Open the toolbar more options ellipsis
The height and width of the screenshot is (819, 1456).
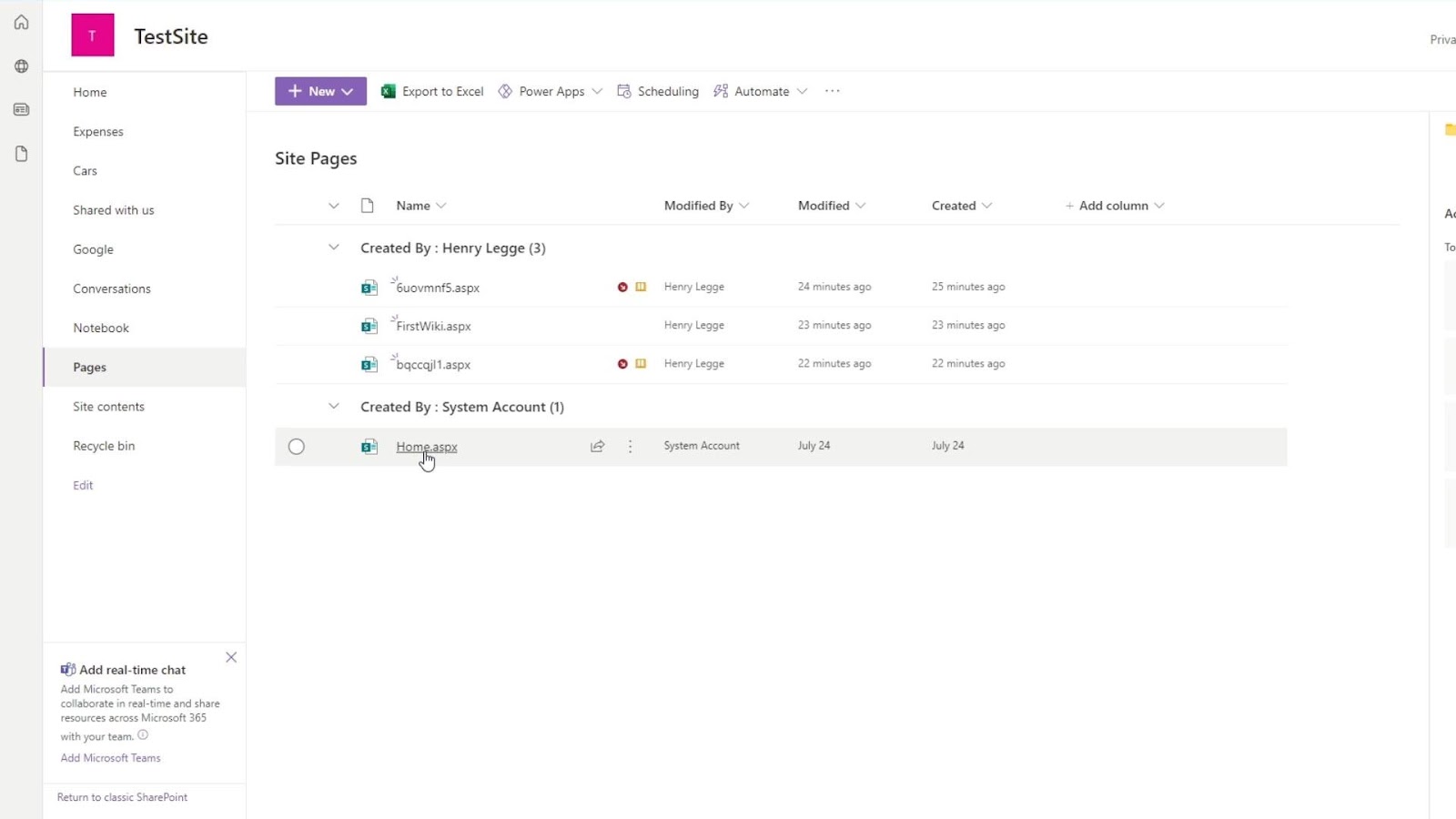tap(832, 91)
